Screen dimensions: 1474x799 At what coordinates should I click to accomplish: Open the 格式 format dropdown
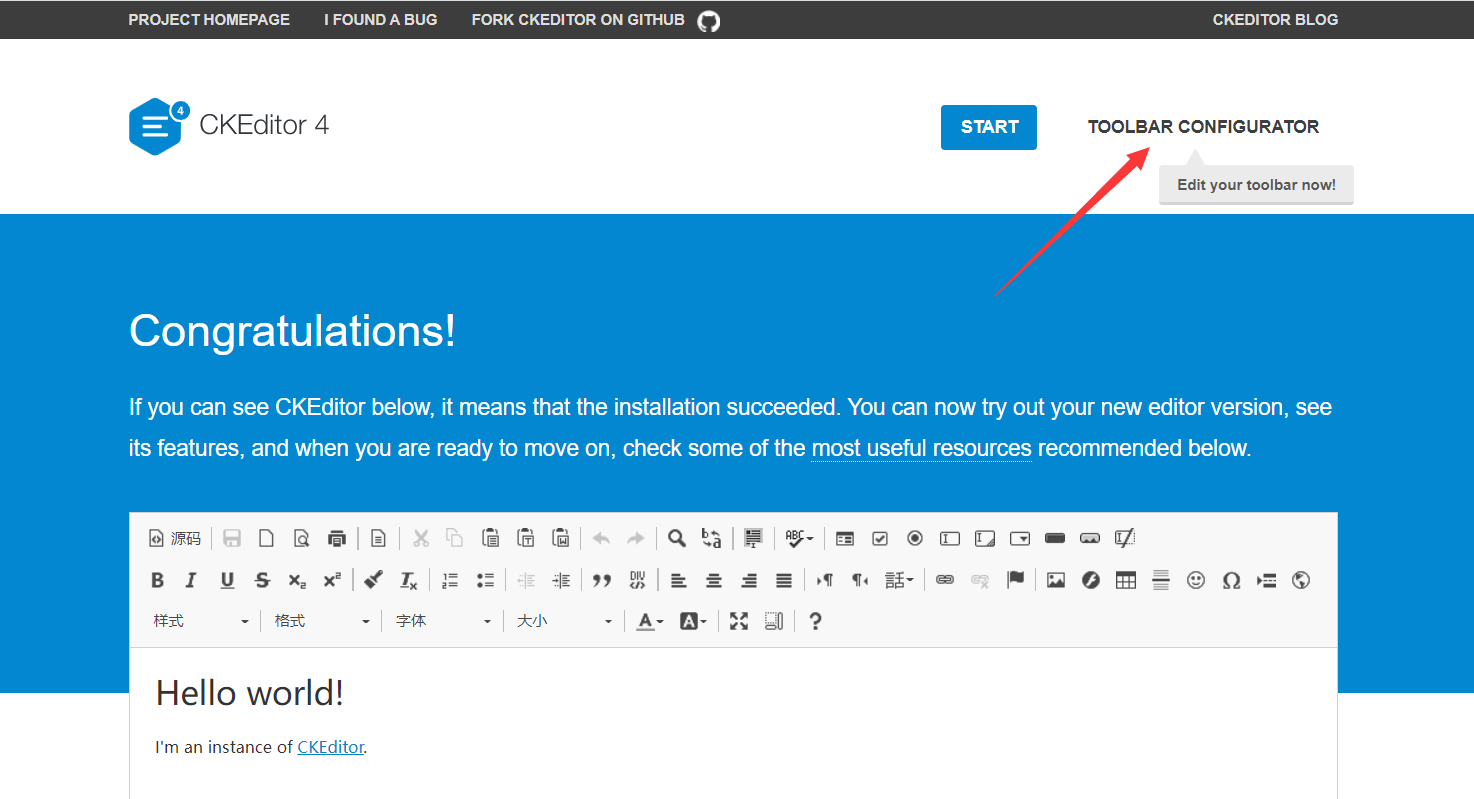click(321, 621)
